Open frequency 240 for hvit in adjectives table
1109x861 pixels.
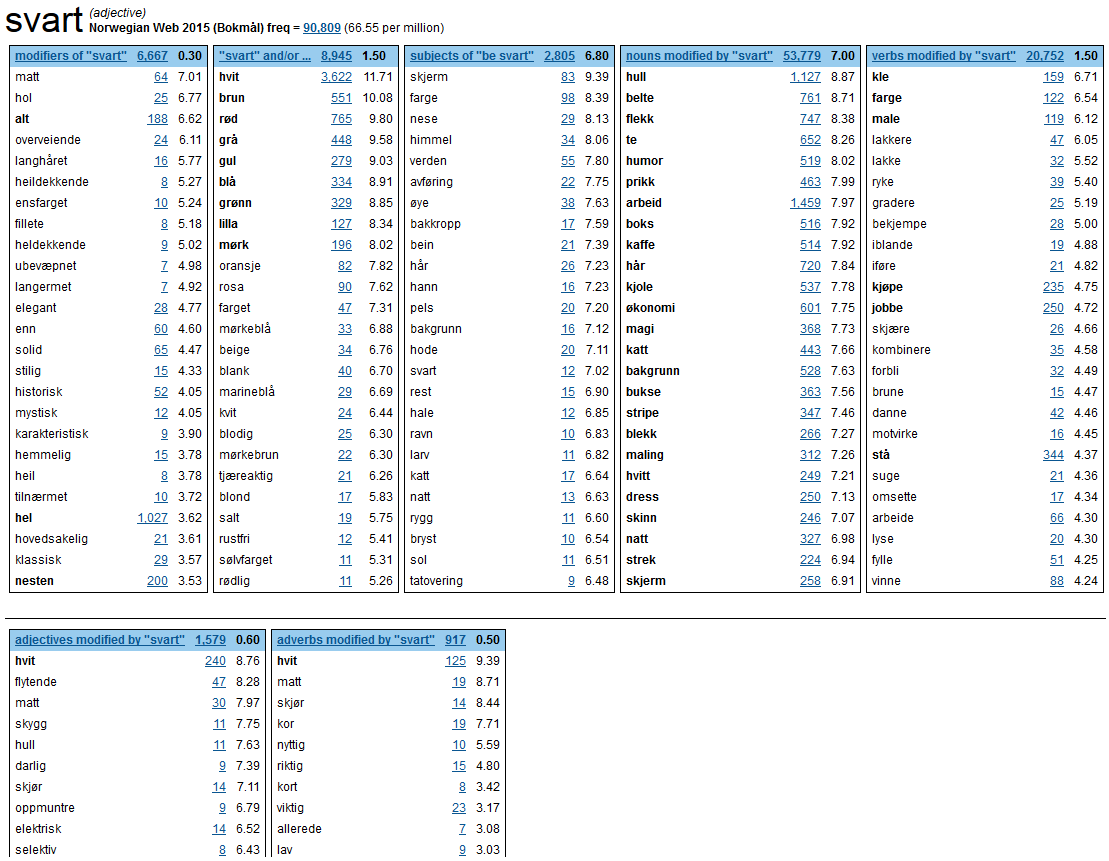215,661
